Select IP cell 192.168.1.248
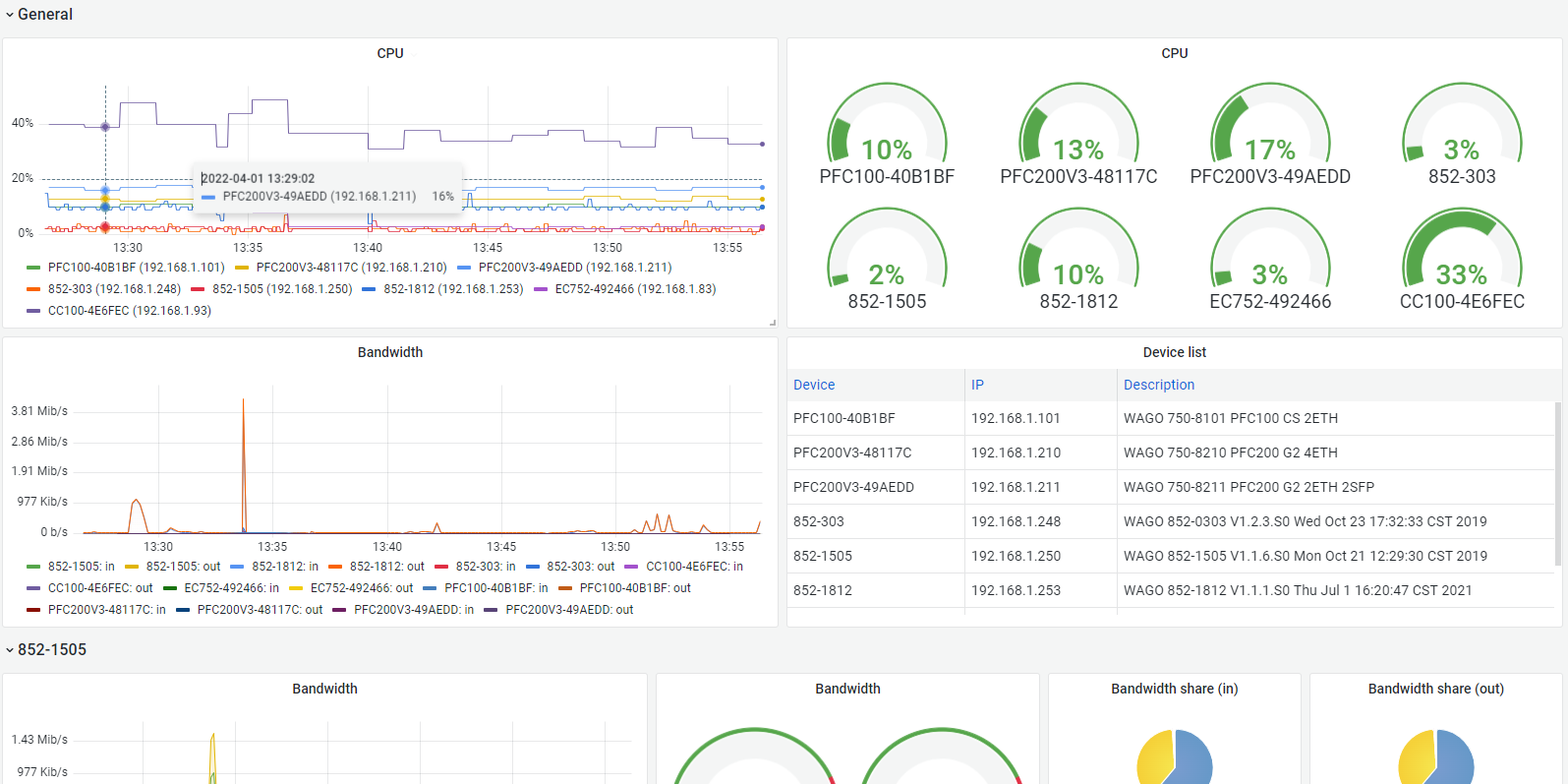The height and width of the screenshot is (784, 1568). 1041,521
